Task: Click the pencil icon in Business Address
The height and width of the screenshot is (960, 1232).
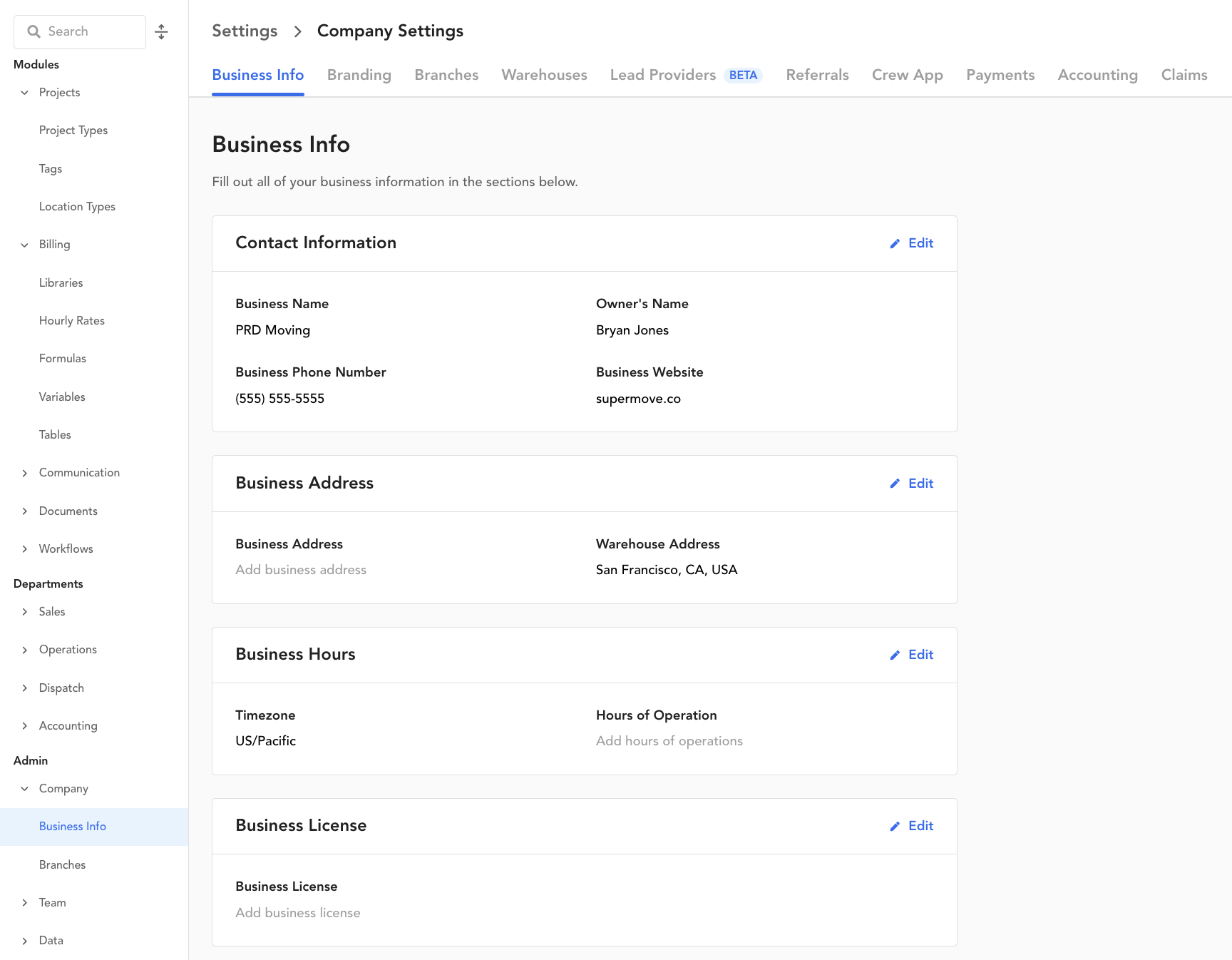Action: pos(895,484)
